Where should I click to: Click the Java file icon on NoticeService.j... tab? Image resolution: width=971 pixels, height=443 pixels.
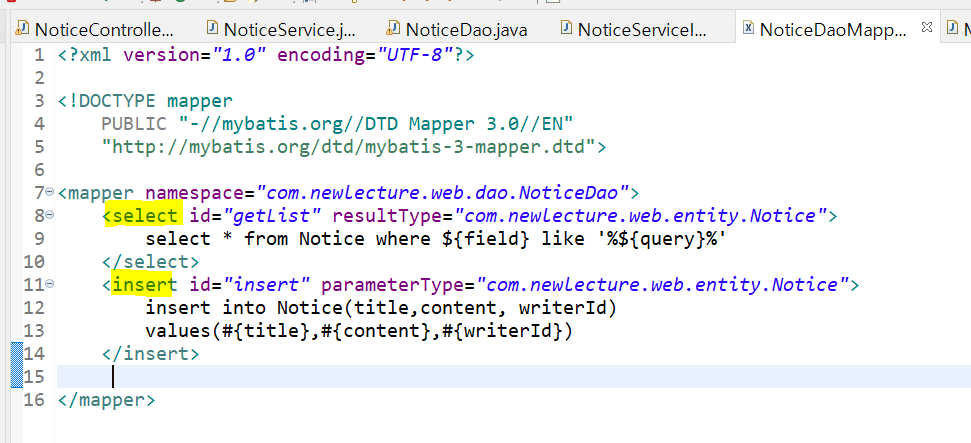pos(212,28)
